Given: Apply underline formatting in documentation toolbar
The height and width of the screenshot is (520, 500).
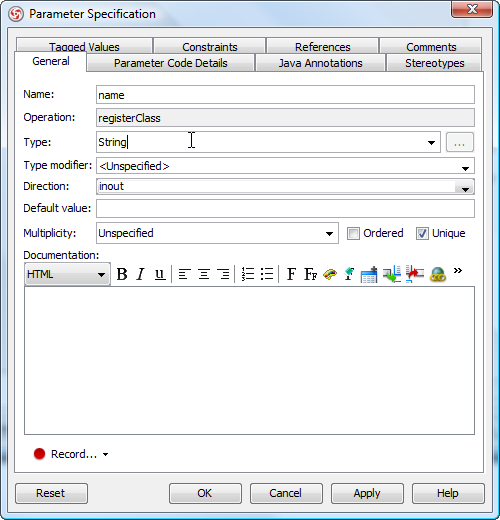Looking at the screenshot, I should tap(160, 274).
